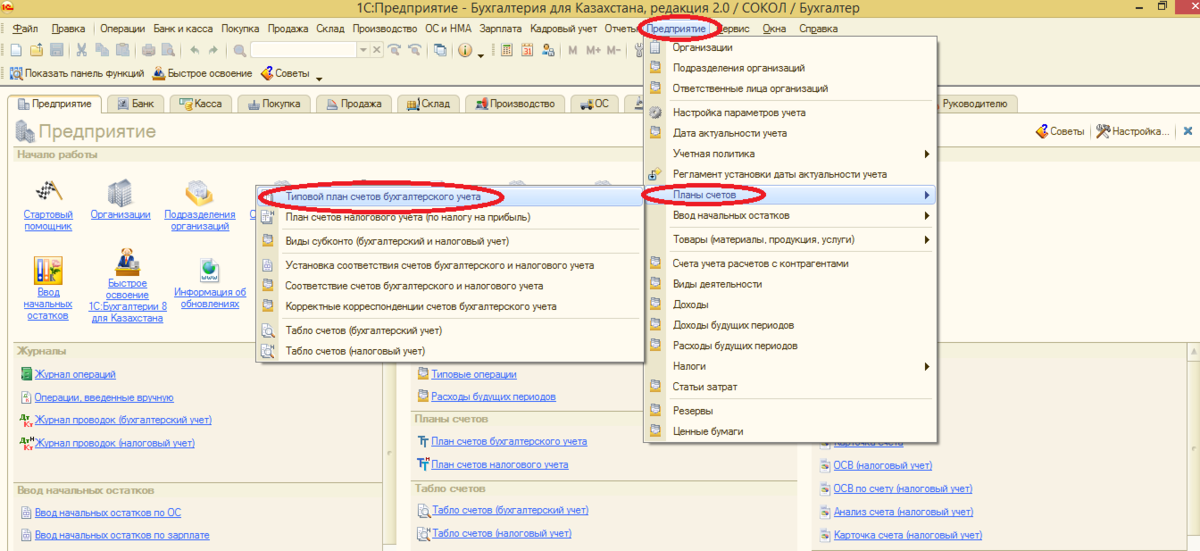This screenshot has width=1200, height=551.
Task: Expand the Налоги submenu
Action: click(x=927, y=366)
